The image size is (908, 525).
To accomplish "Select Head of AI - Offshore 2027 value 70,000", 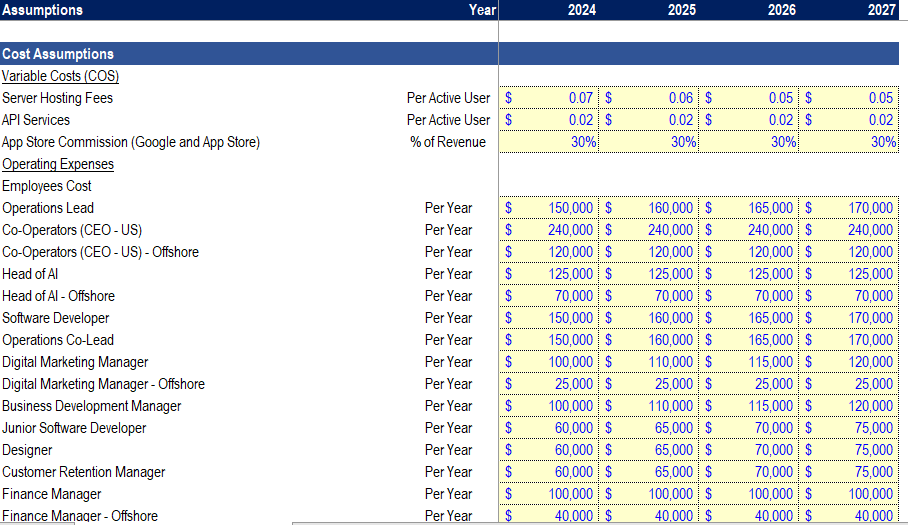I will coord(849,296).
